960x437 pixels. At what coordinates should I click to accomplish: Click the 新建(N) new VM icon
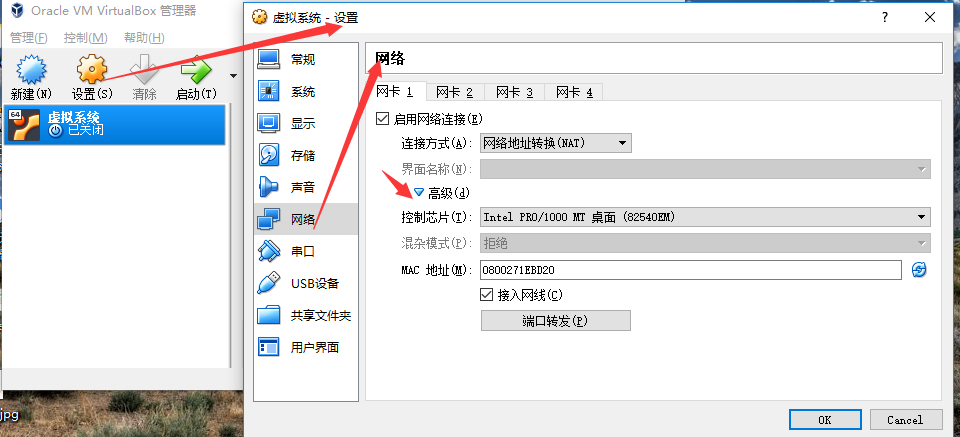pyautogui.click(x=31, y=70)
